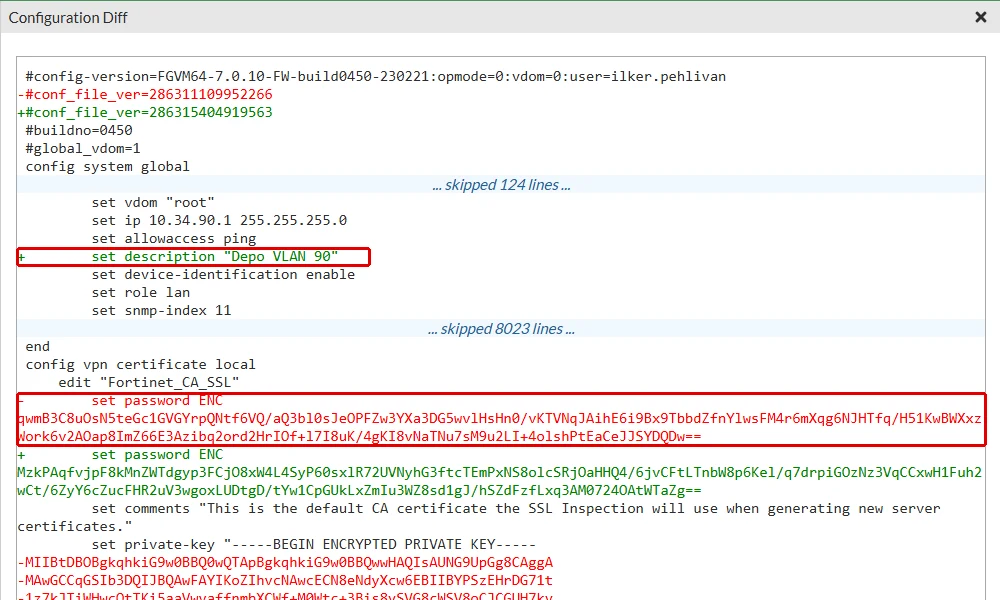Click the 'set allowaccess ping' line
1000x600 pixels.
(x=173, y=238)
